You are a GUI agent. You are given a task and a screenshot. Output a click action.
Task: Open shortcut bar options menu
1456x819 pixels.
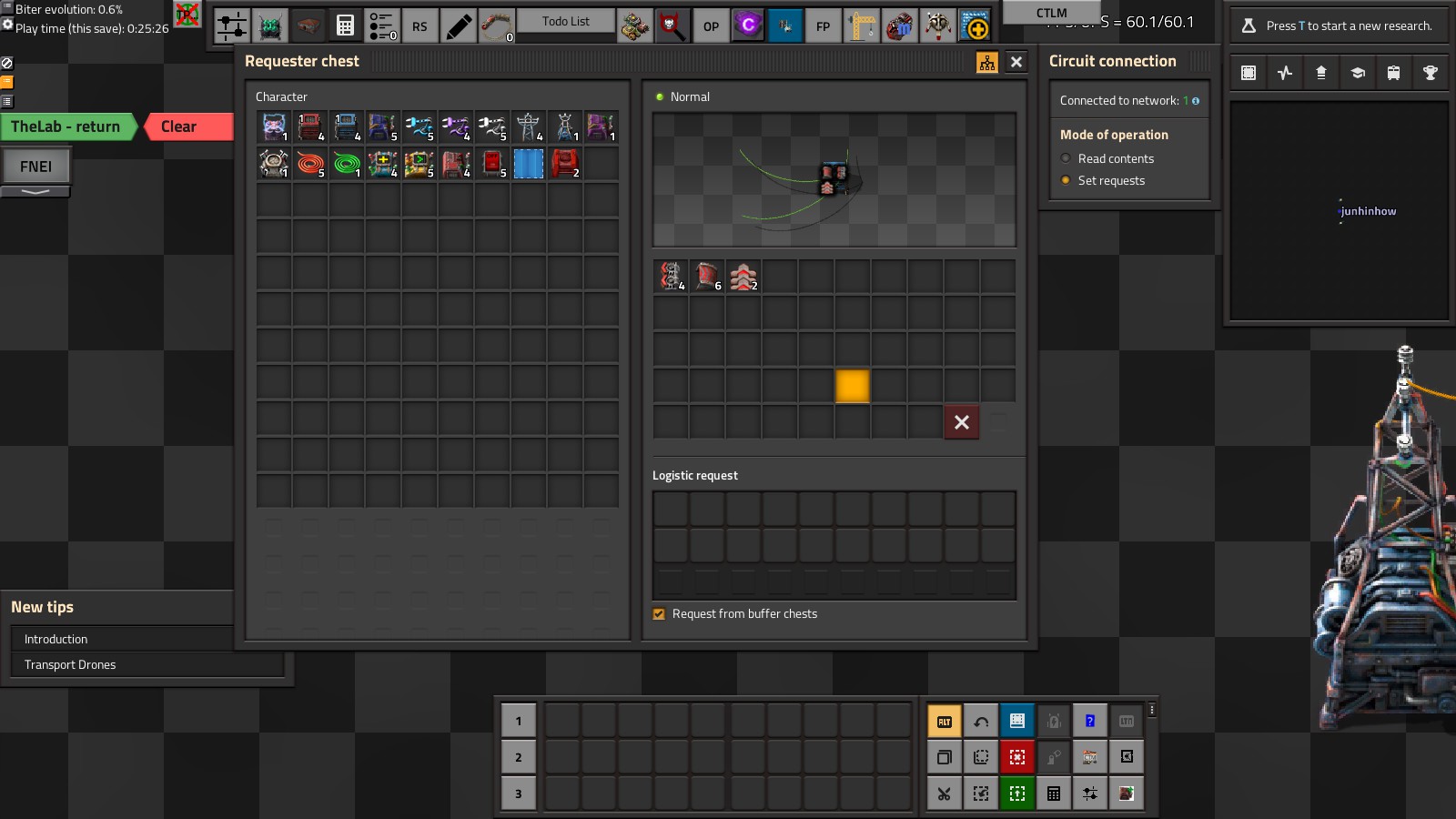pyautogui.click(x=1151, y=710)
